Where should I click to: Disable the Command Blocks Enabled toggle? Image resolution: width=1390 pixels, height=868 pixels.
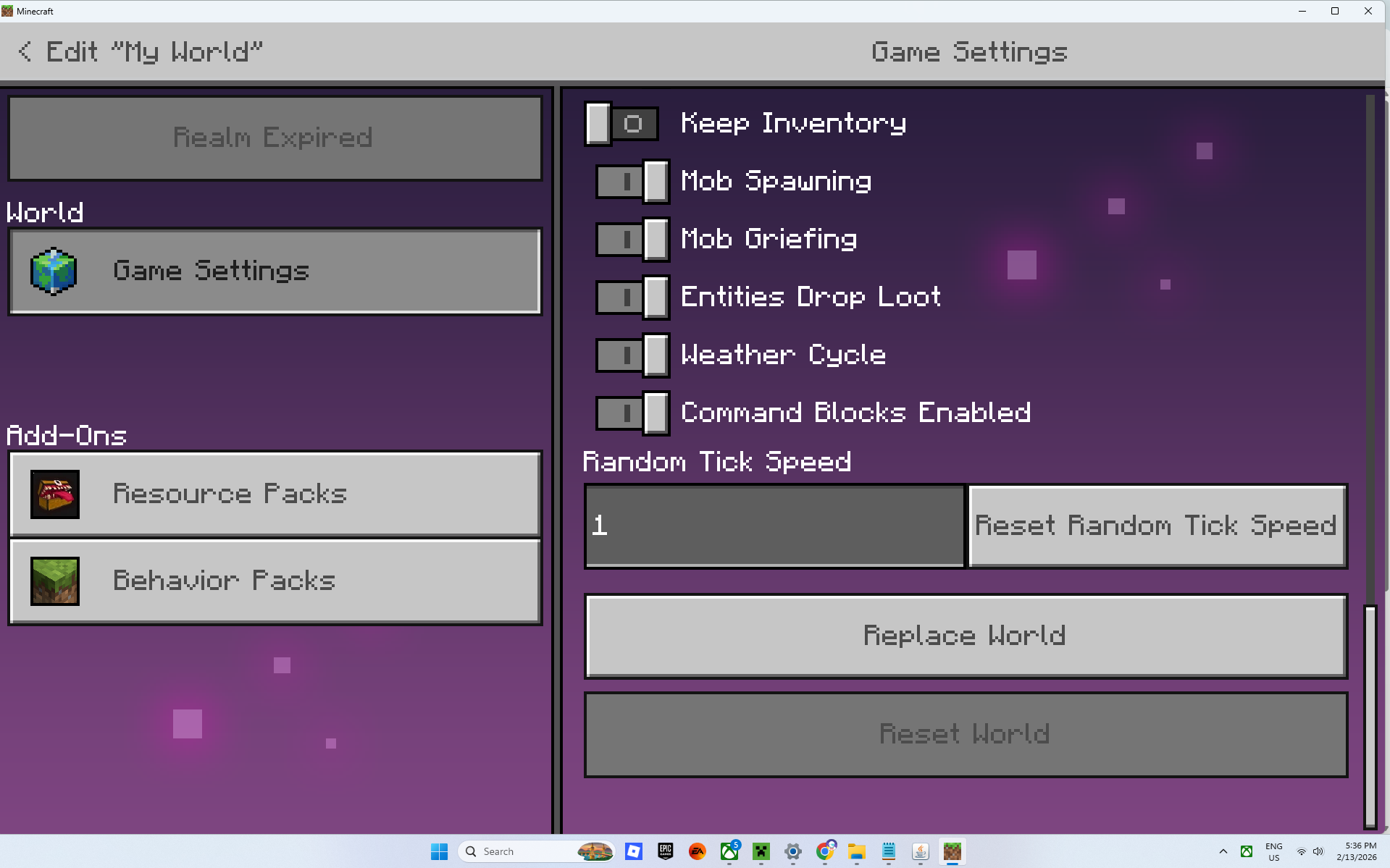pos(632,413)
